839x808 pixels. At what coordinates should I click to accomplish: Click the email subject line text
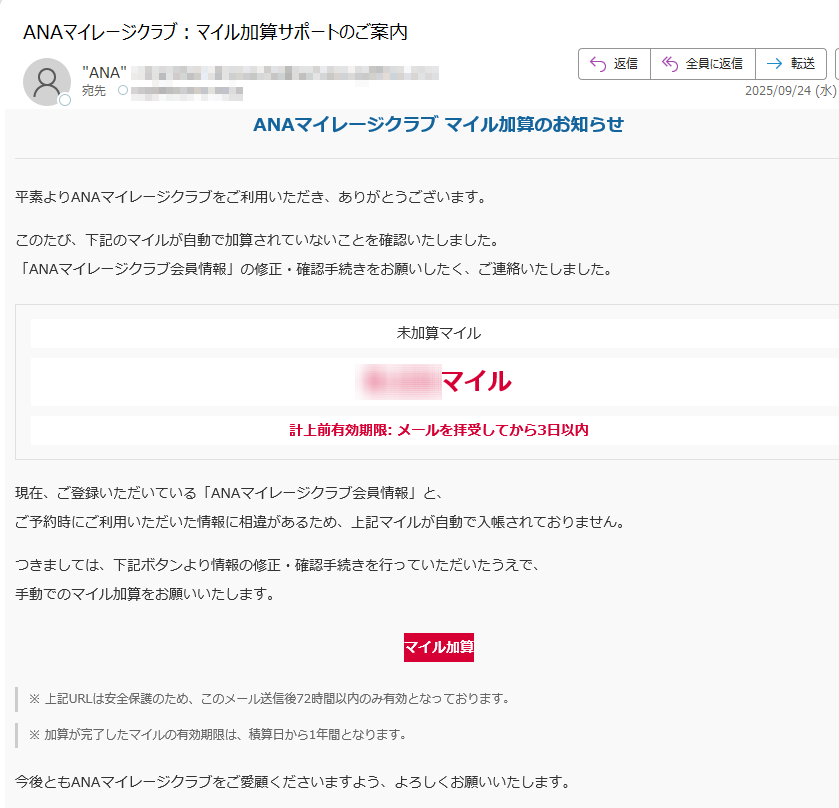pyautogui.click(x=215, y=32)
